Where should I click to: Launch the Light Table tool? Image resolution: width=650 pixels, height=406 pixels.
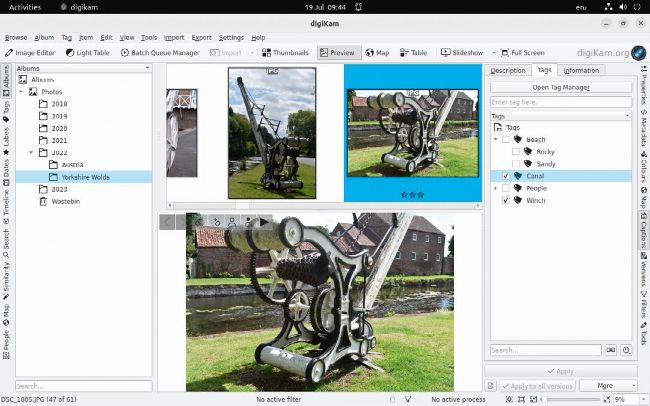[89, 53]
